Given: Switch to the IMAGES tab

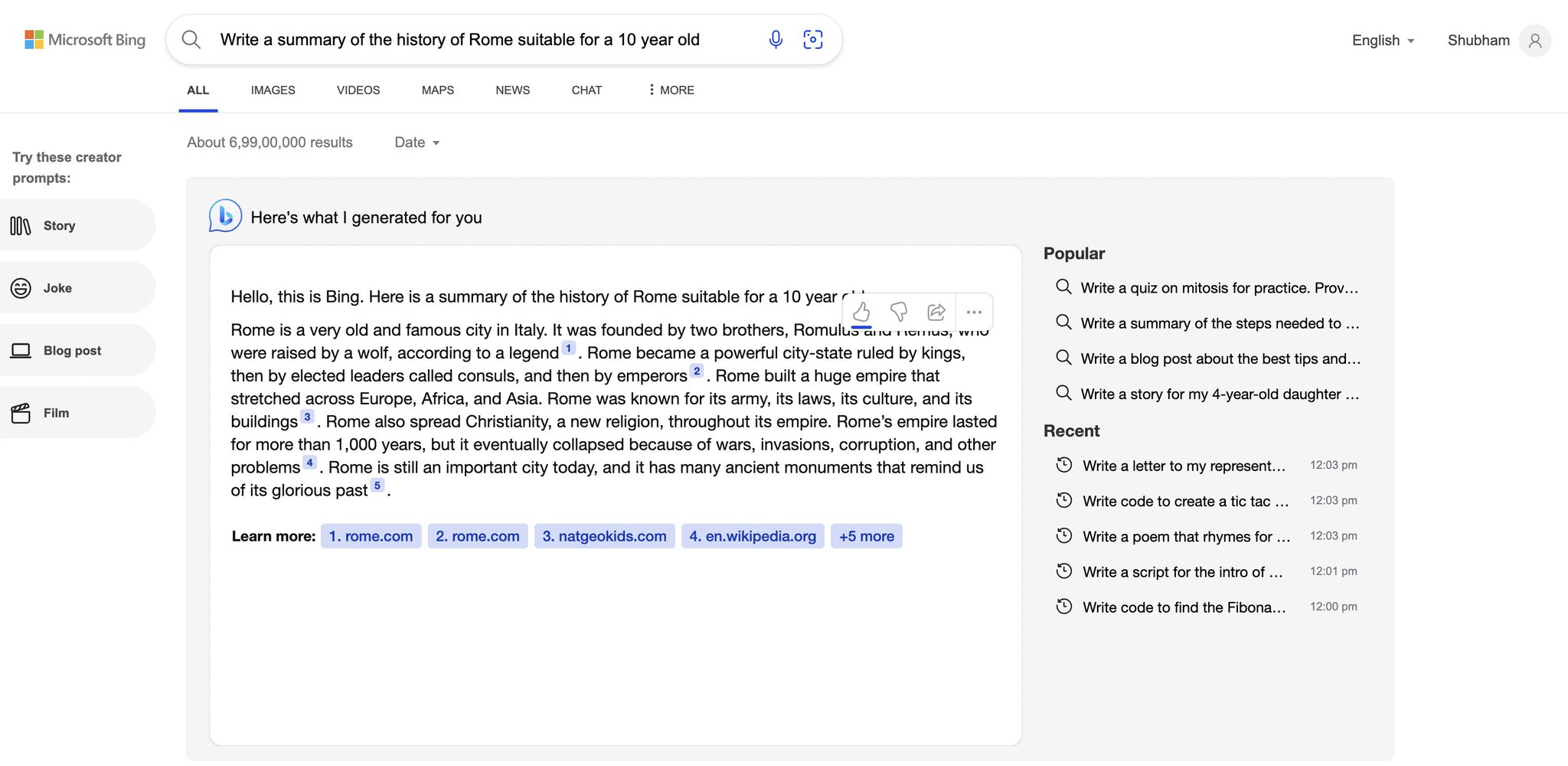Looking at the screenshot, I should [x=273, y=90].
